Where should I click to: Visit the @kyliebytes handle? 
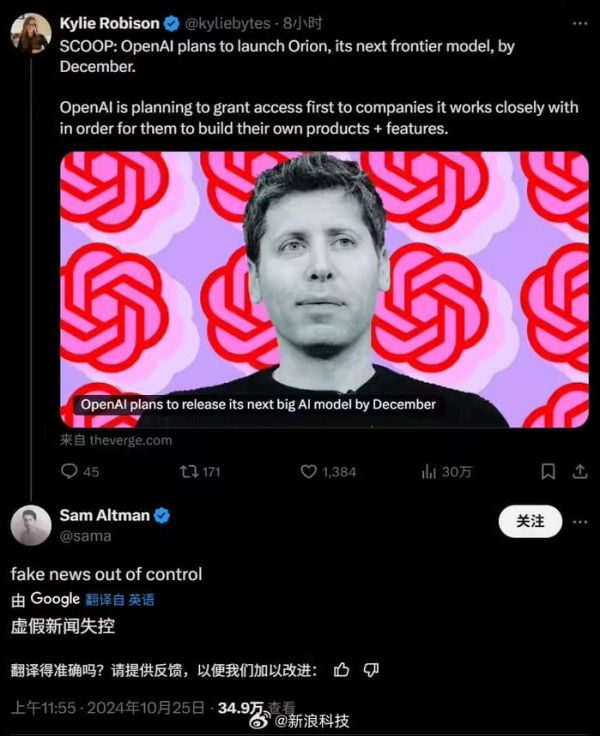[228, 23]
